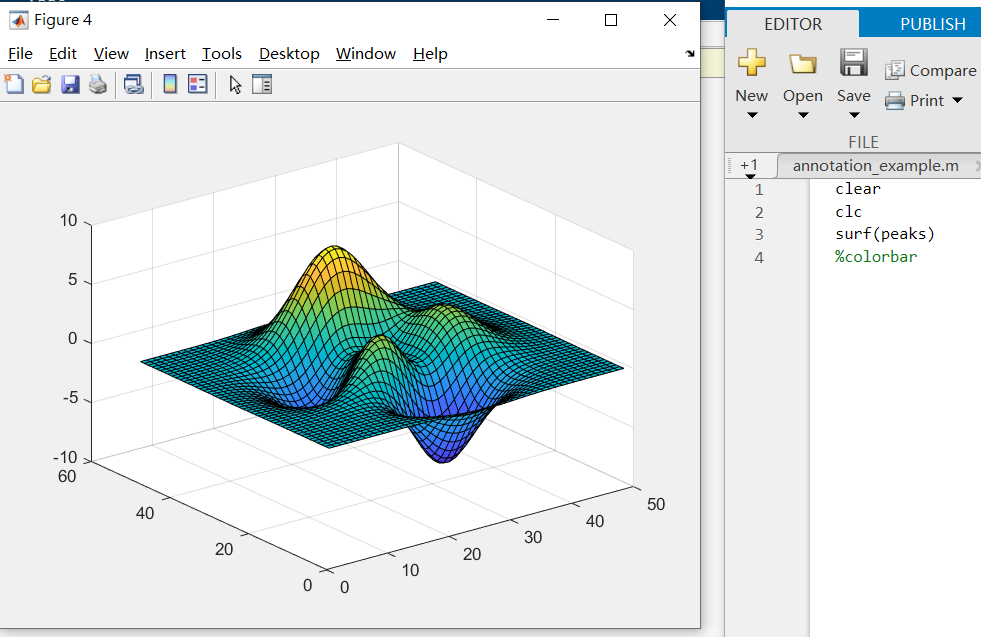Open the Insert menu in Figure 4

coord(165,54)
